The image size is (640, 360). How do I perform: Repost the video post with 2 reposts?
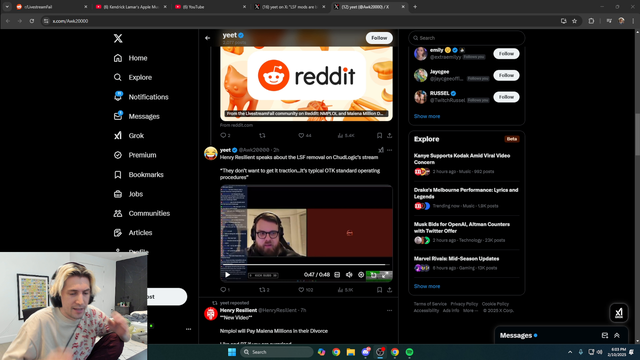coord(264,290)
